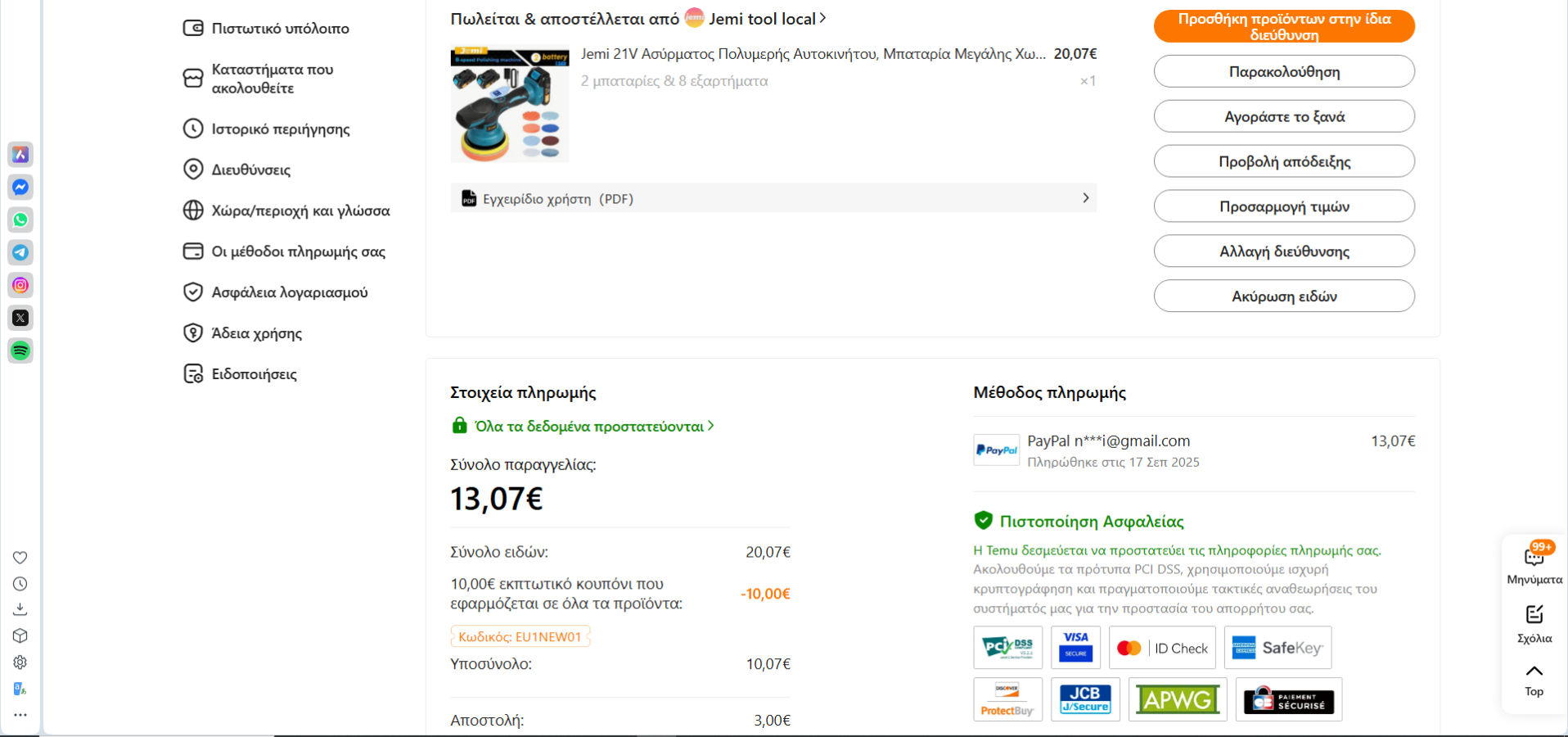Expand the Εγχειρίδιο χρήστη (PDF) row

[773, 198]
